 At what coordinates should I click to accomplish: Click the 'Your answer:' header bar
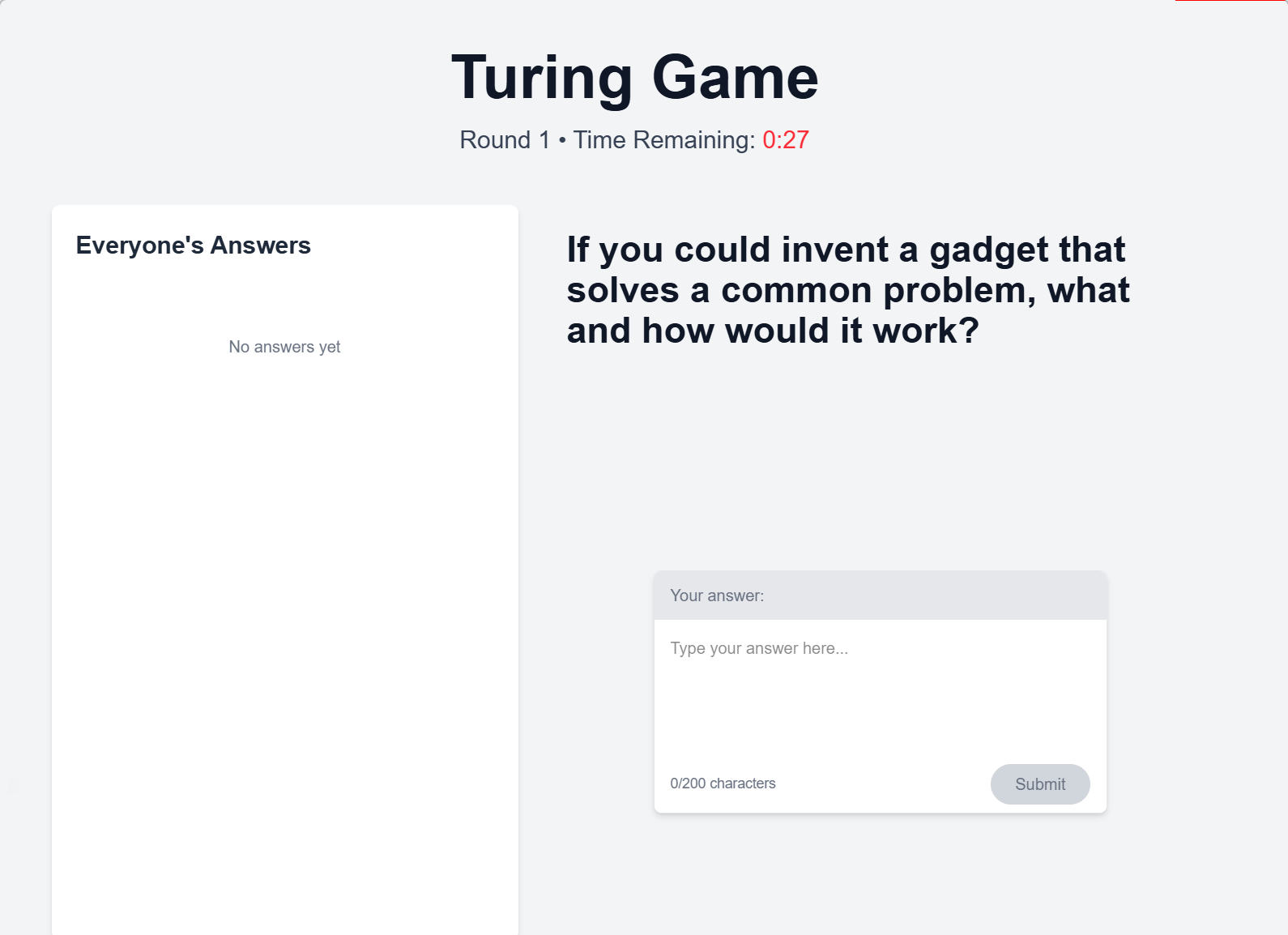click(881, 595)
